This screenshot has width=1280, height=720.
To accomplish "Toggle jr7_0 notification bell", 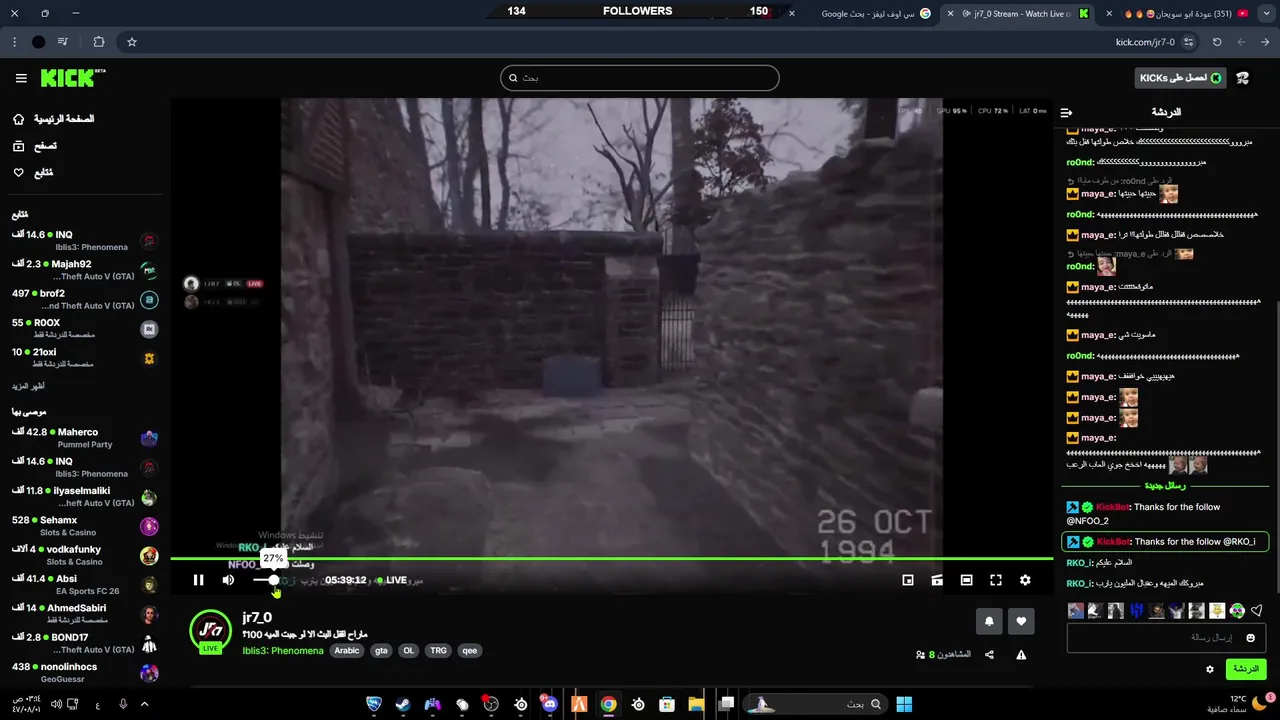I will (989, 621).
